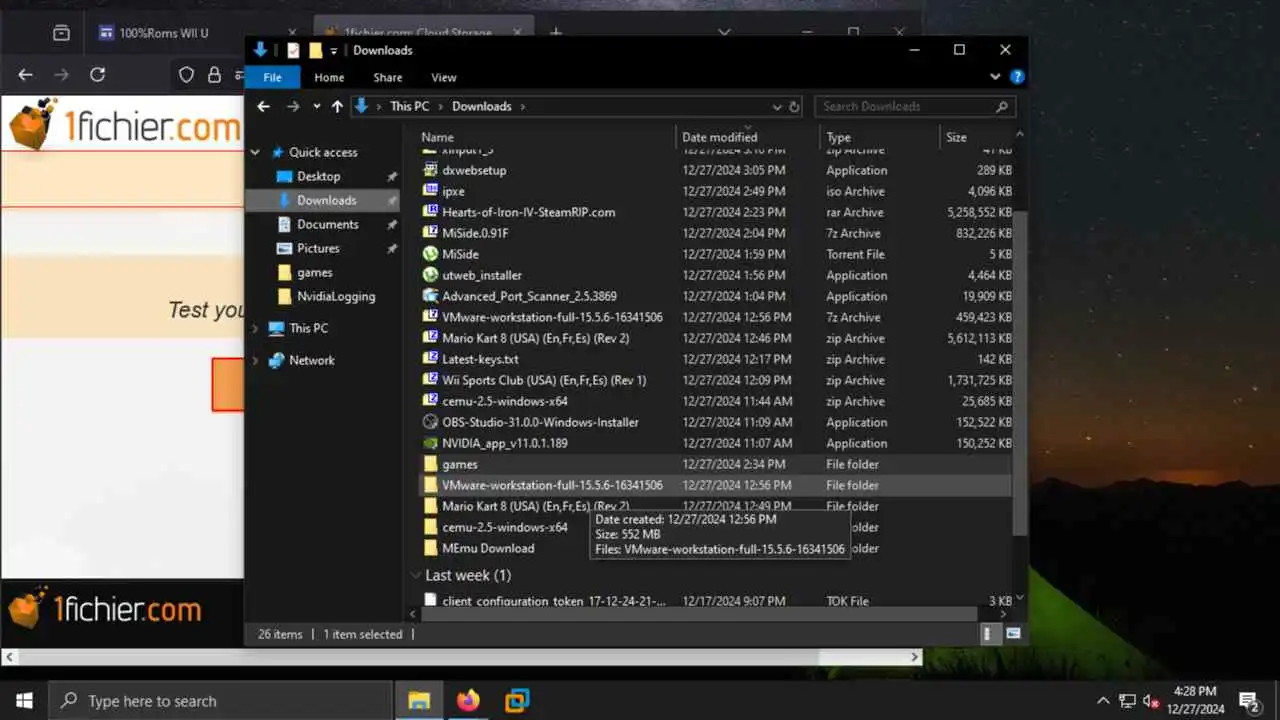This screenshot has width=1280, height=720.
Task: Collapse Quick access tree node
Action: pyautogui.click(x=255, y=152)
